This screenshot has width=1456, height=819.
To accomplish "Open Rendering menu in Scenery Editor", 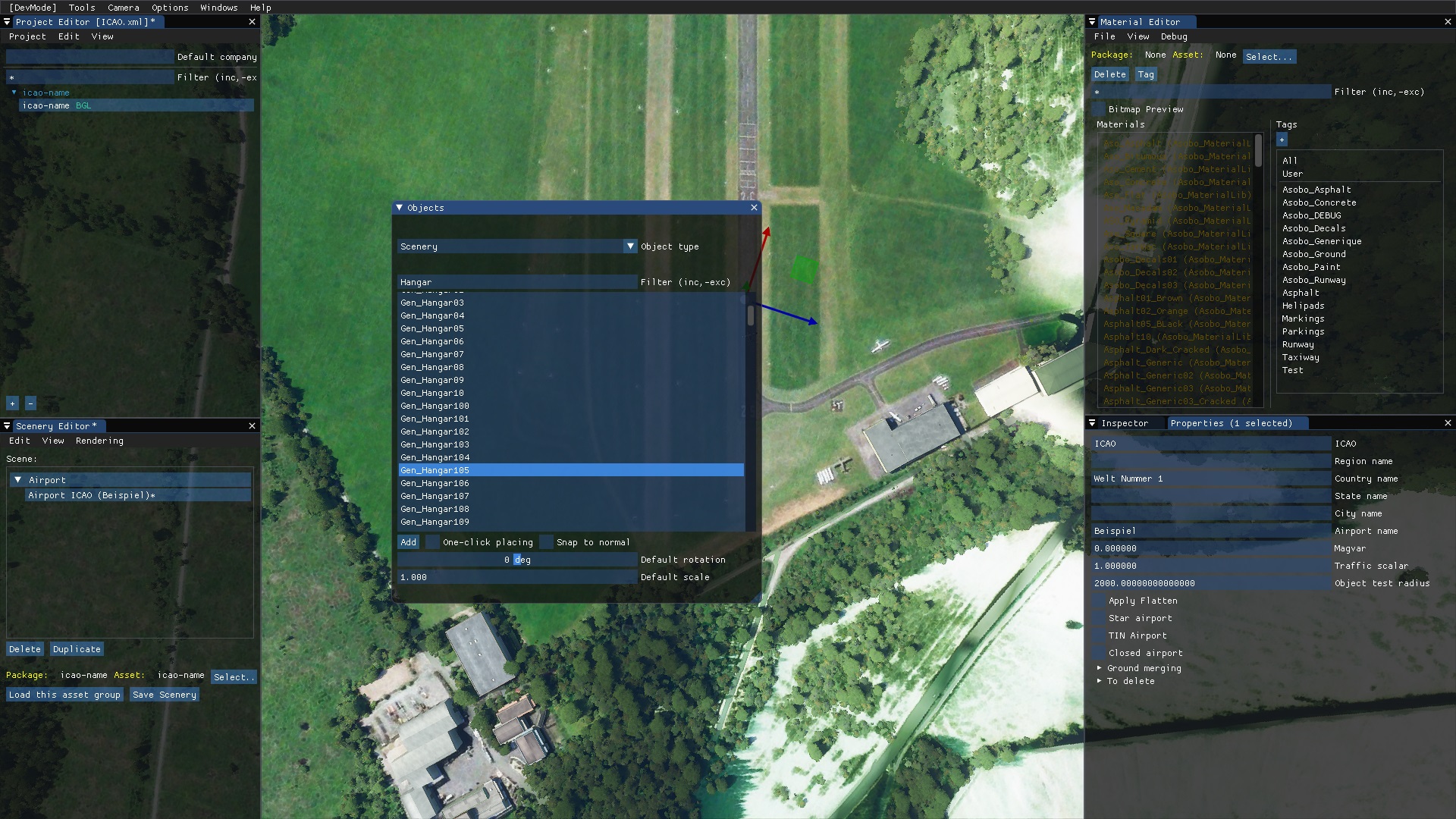I will 99,441.
